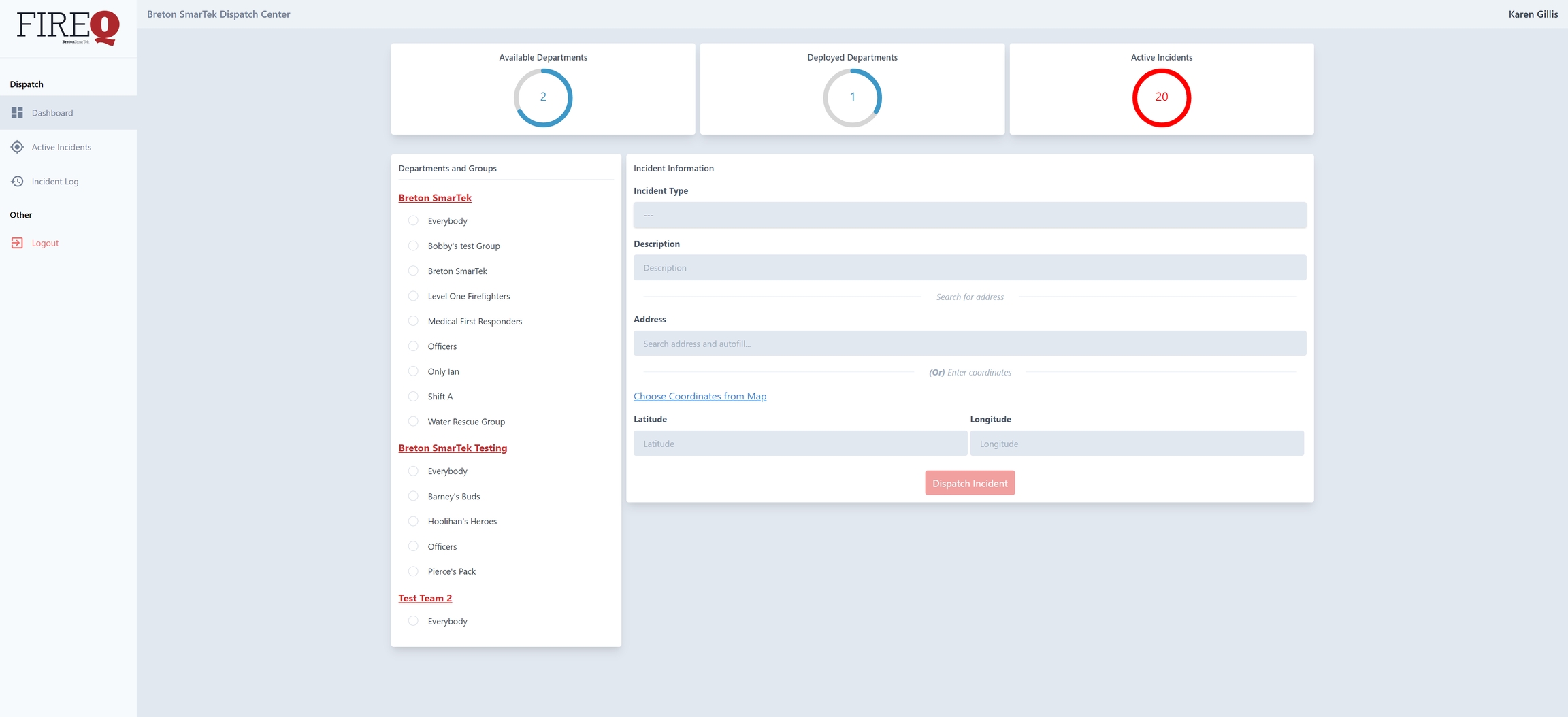The height and width of the screenshot is (717, 1568).
Task: Click the Active Incidents target icon
Action: [17, 147]
